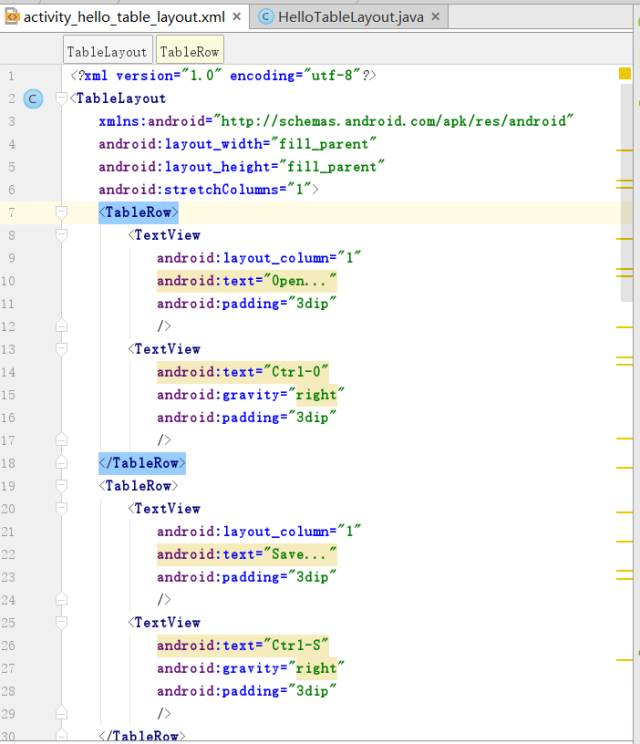Click android:layout_column="1" on line 21
The image size is (640, 744).
(x=259, y=531)
